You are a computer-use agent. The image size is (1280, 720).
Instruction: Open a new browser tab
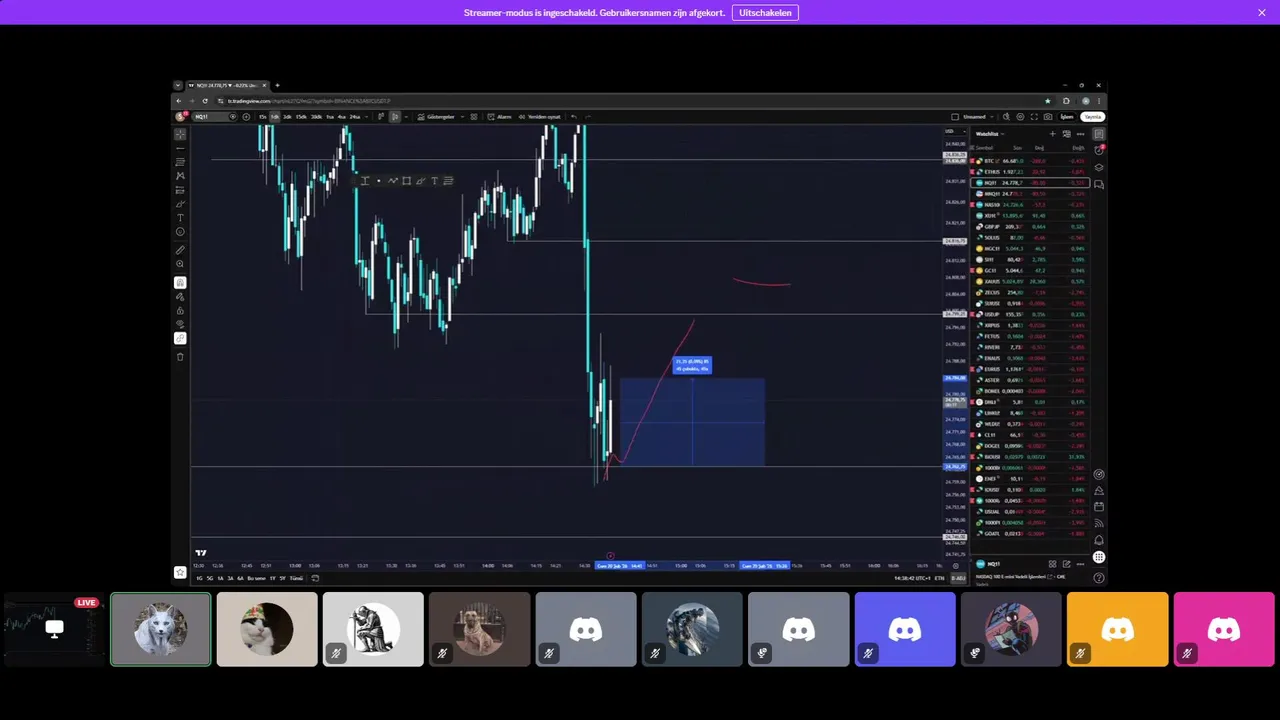(277, 86)
